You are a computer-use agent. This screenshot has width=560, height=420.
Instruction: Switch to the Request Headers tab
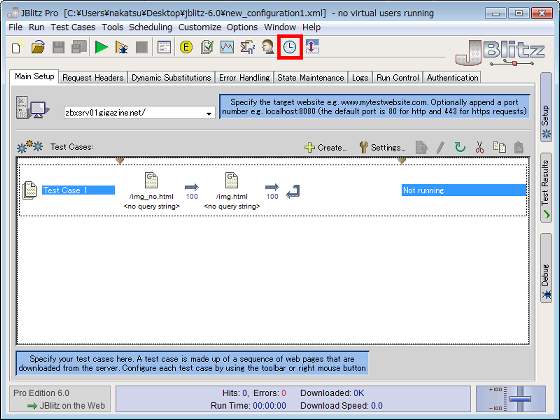click(93, 78)
